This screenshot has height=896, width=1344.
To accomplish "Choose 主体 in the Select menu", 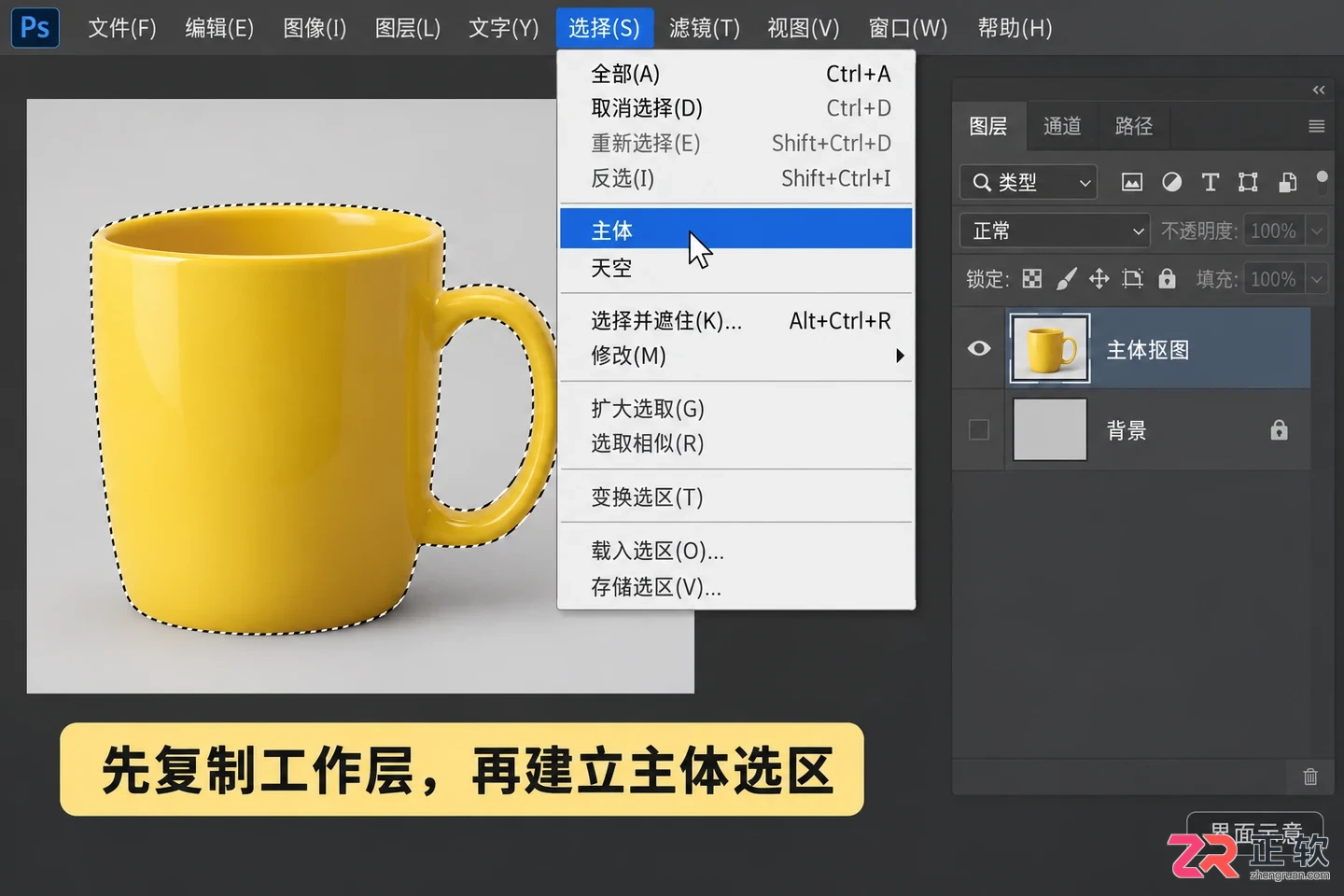I will point(735,230).
